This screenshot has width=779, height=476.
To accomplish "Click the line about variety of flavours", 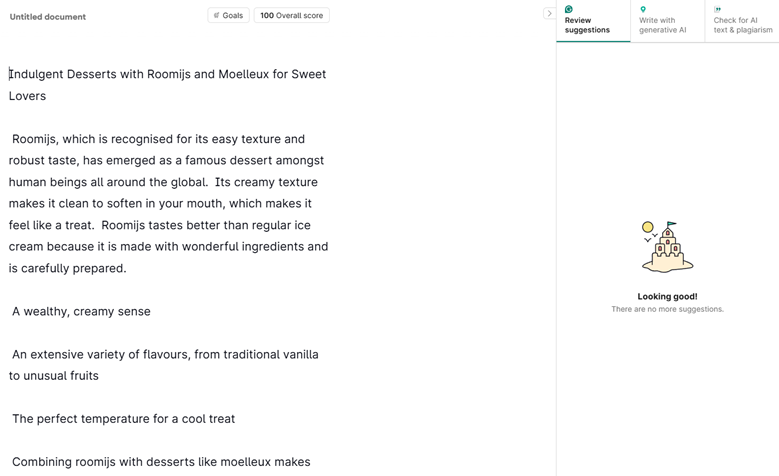I will pos(165,354).
